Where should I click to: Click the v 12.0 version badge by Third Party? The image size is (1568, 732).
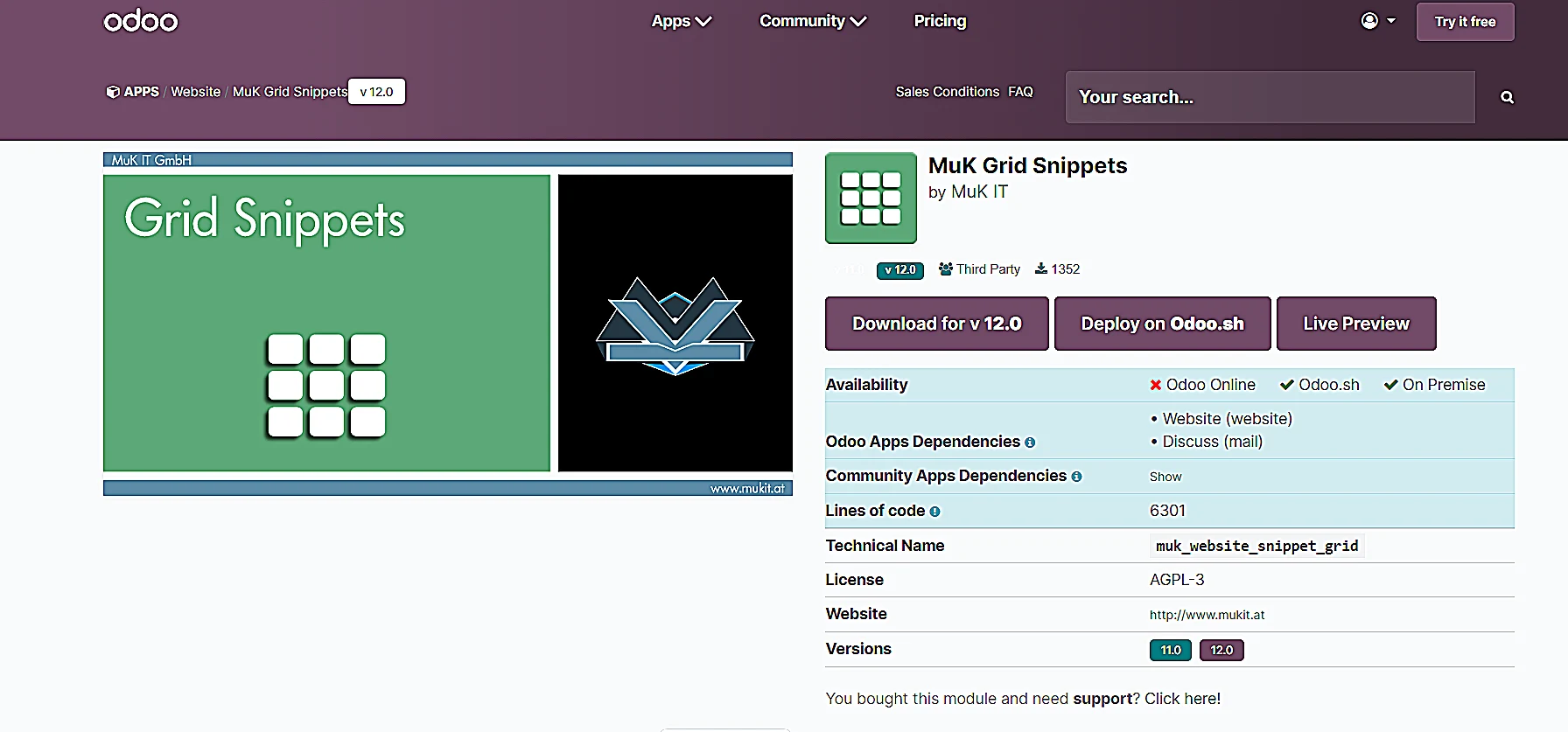[x=899, y=270]
